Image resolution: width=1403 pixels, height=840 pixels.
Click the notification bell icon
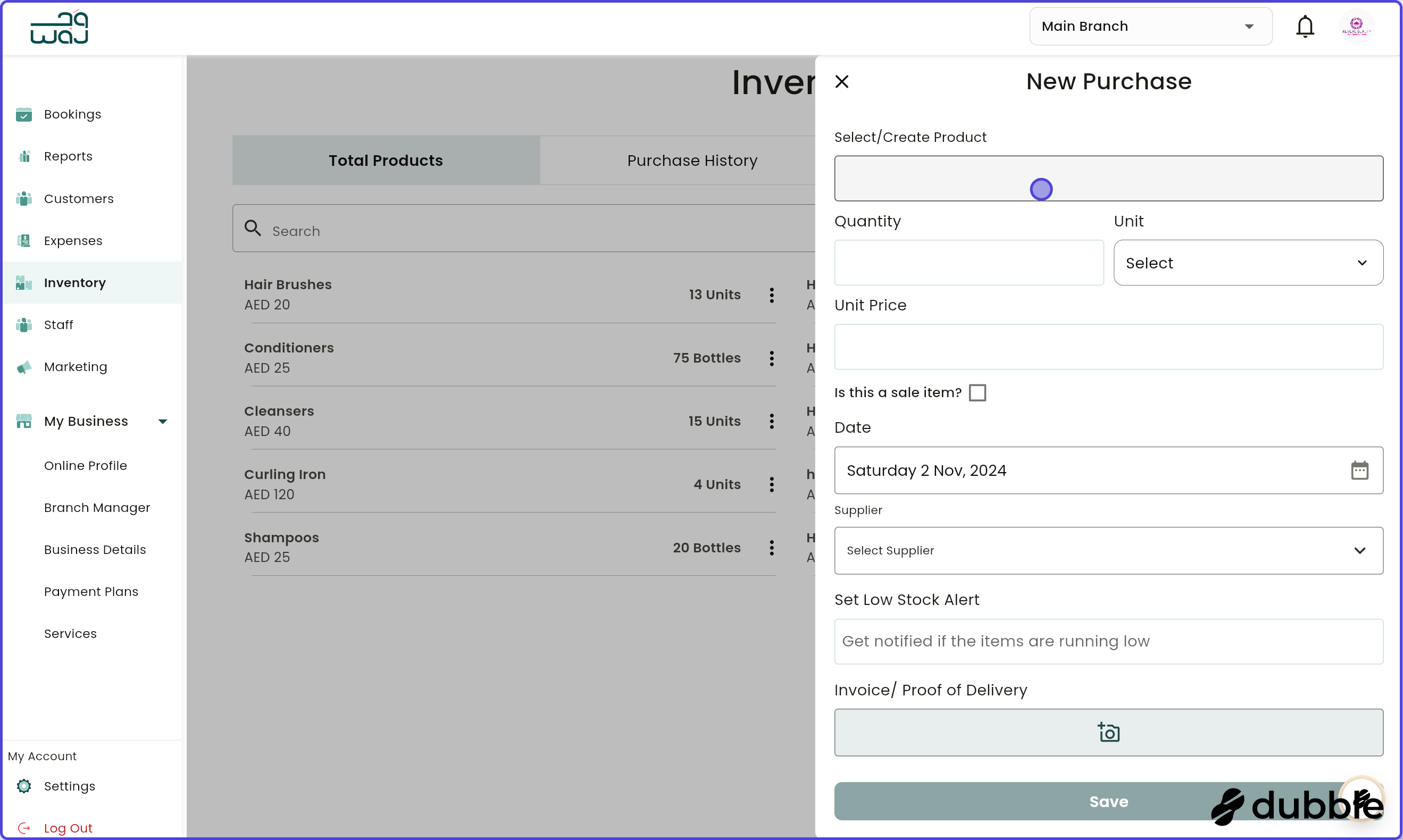coord(1305,27)
